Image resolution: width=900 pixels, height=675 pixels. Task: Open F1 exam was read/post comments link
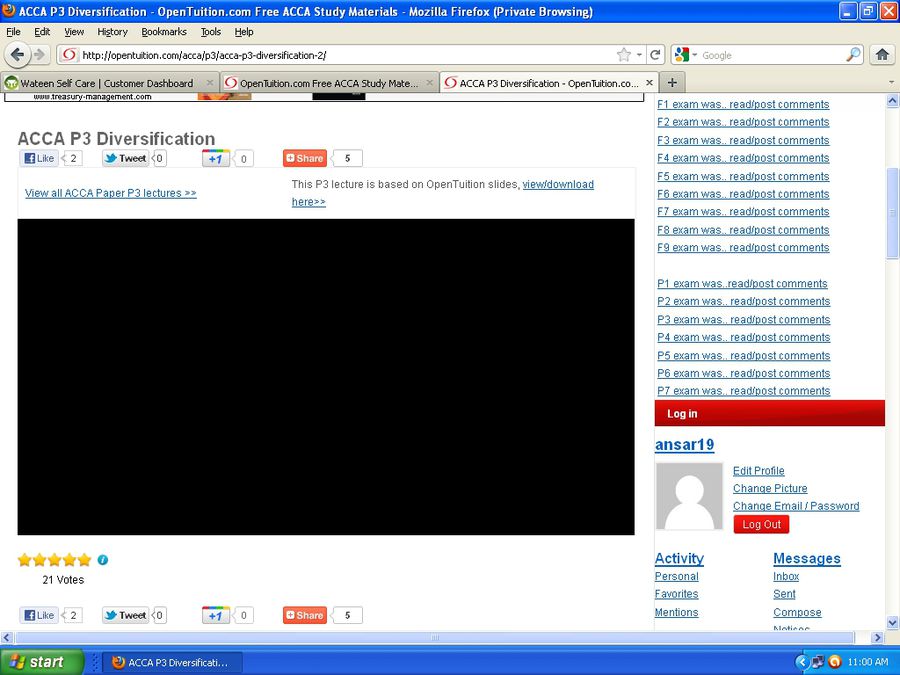click(x=743, y=104)
